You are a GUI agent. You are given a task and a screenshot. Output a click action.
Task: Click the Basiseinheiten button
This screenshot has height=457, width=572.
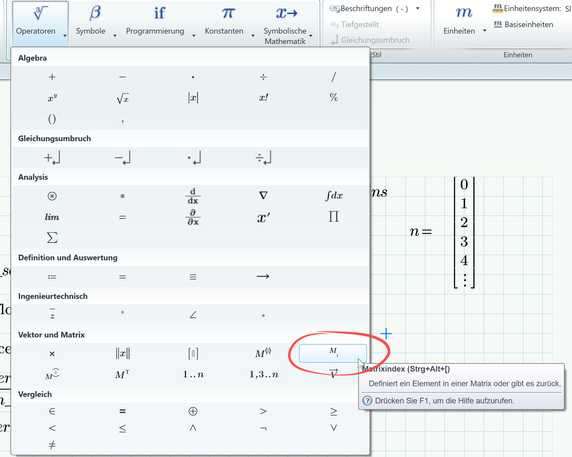pyautogui.click(x=523, y=24)
